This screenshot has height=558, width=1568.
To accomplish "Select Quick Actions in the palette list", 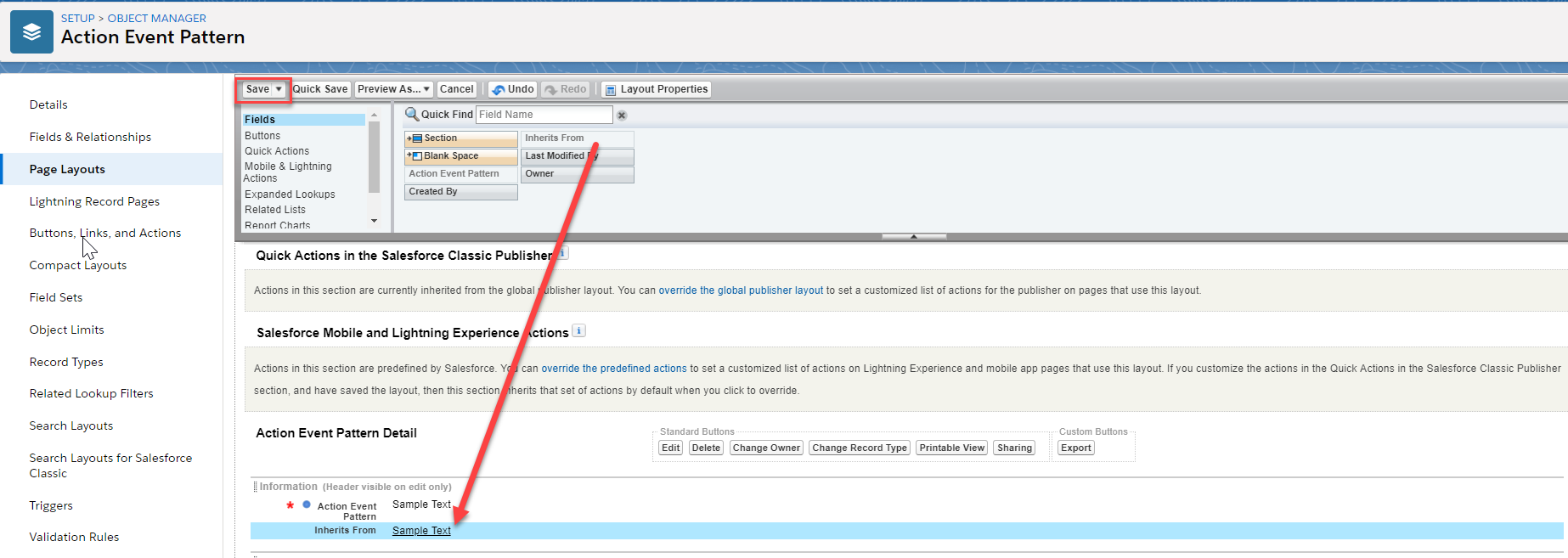I will tap(277, 151).
